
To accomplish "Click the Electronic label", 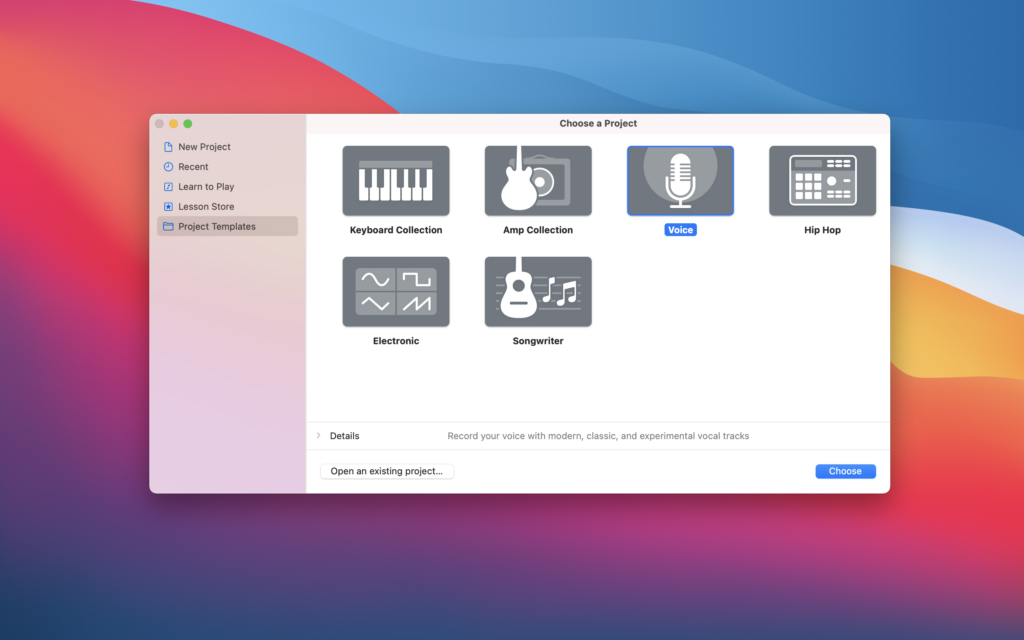I will click(396, 341).
